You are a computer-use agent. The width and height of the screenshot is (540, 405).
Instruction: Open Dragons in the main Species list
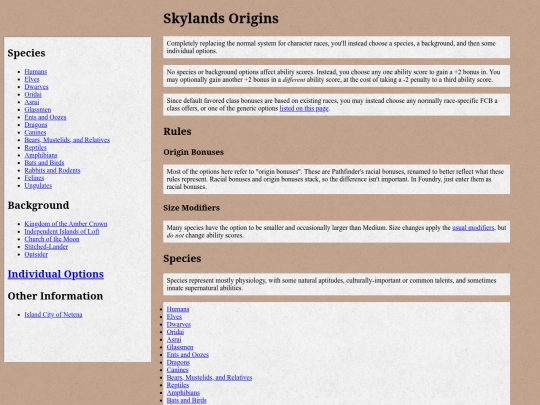pos(178,362)
